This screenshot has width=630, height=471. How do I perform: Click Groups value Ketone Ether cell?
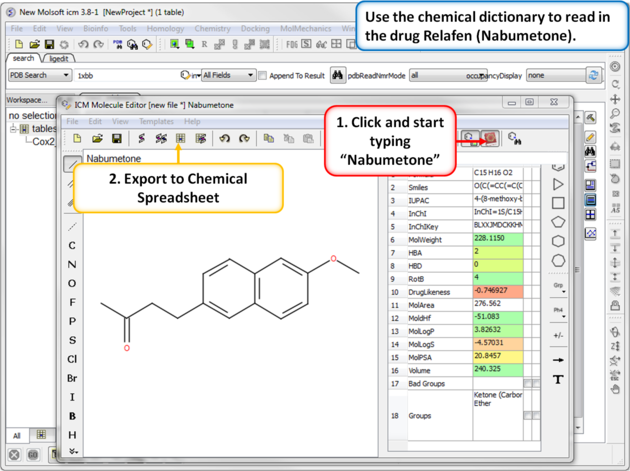point(498,415)
